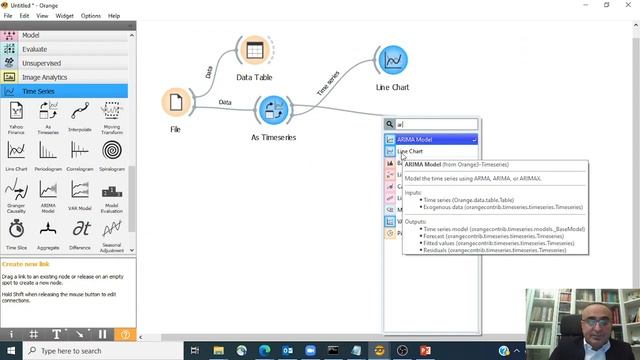Show hidden system tray icons
Viewport: 640px width, 360px height.
(x=517, y=351)
